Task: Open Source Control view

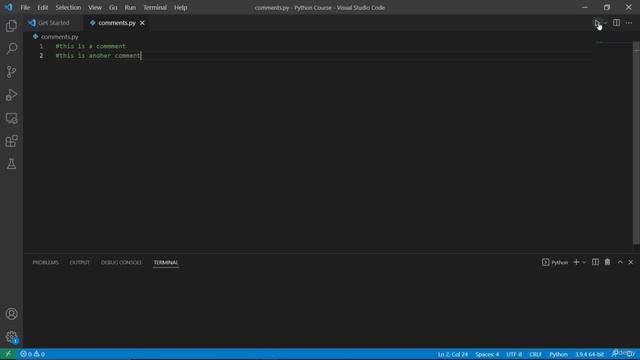Action: click(x=11, y=72)
